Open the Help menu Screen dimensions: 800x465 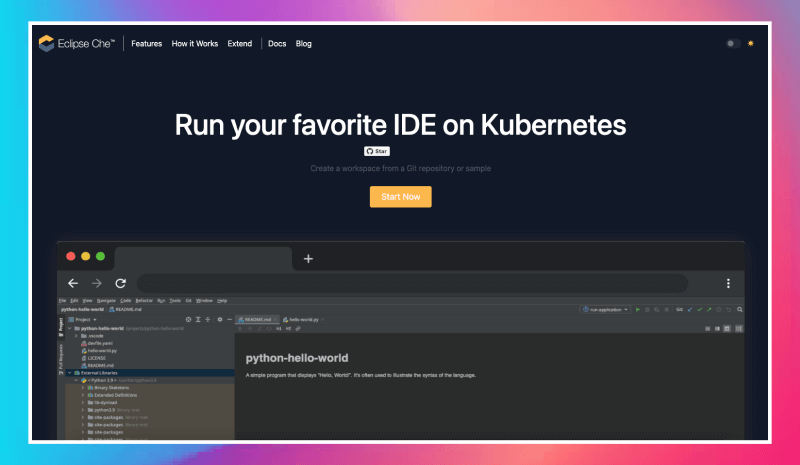pyautogui.click(x=222, y=301)
